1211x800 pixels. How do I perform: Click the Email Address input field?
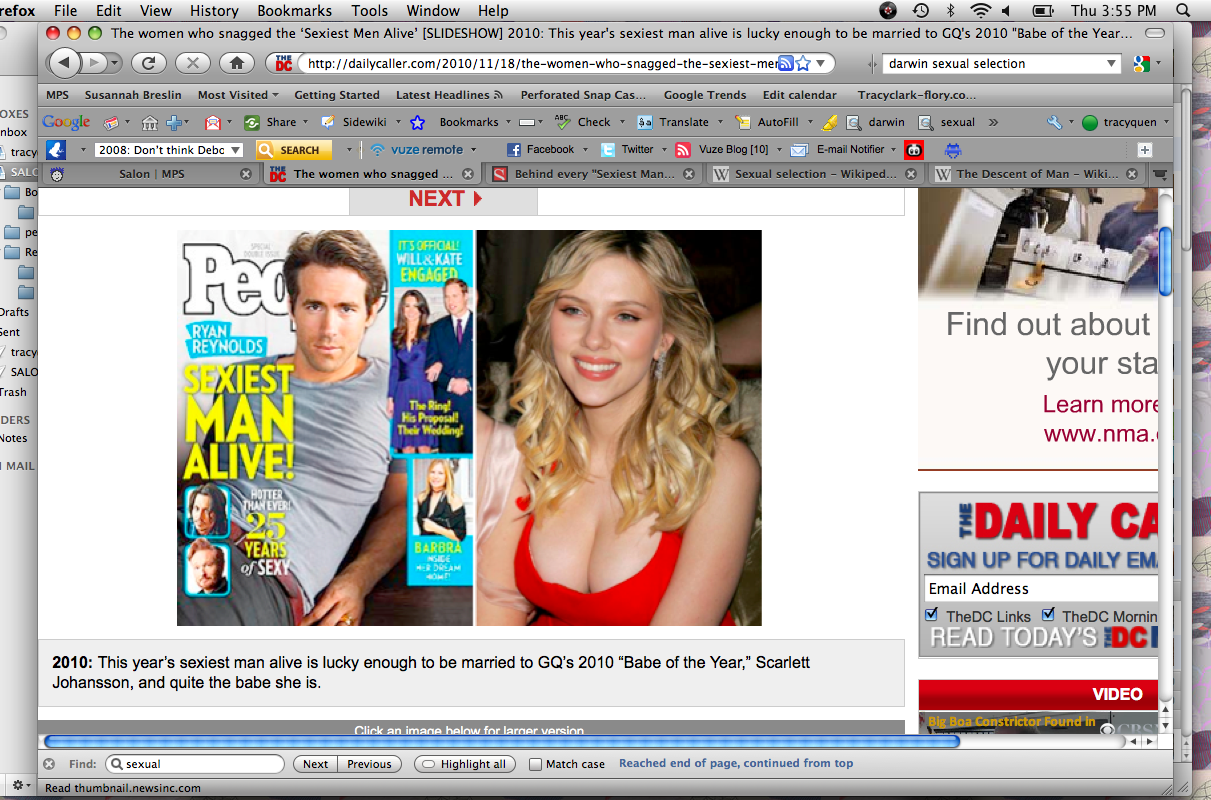(1041, 588)
